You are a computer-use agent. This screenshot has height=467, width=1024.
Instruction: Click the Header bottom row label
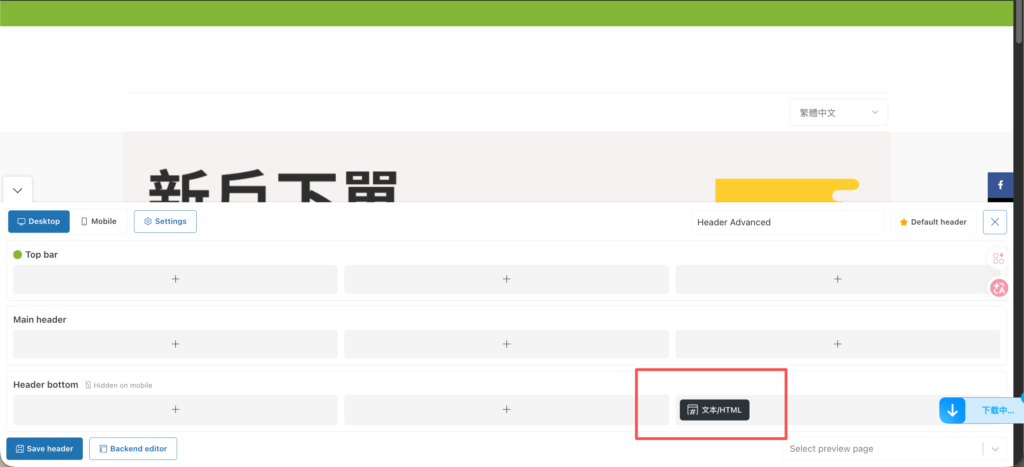46,385
